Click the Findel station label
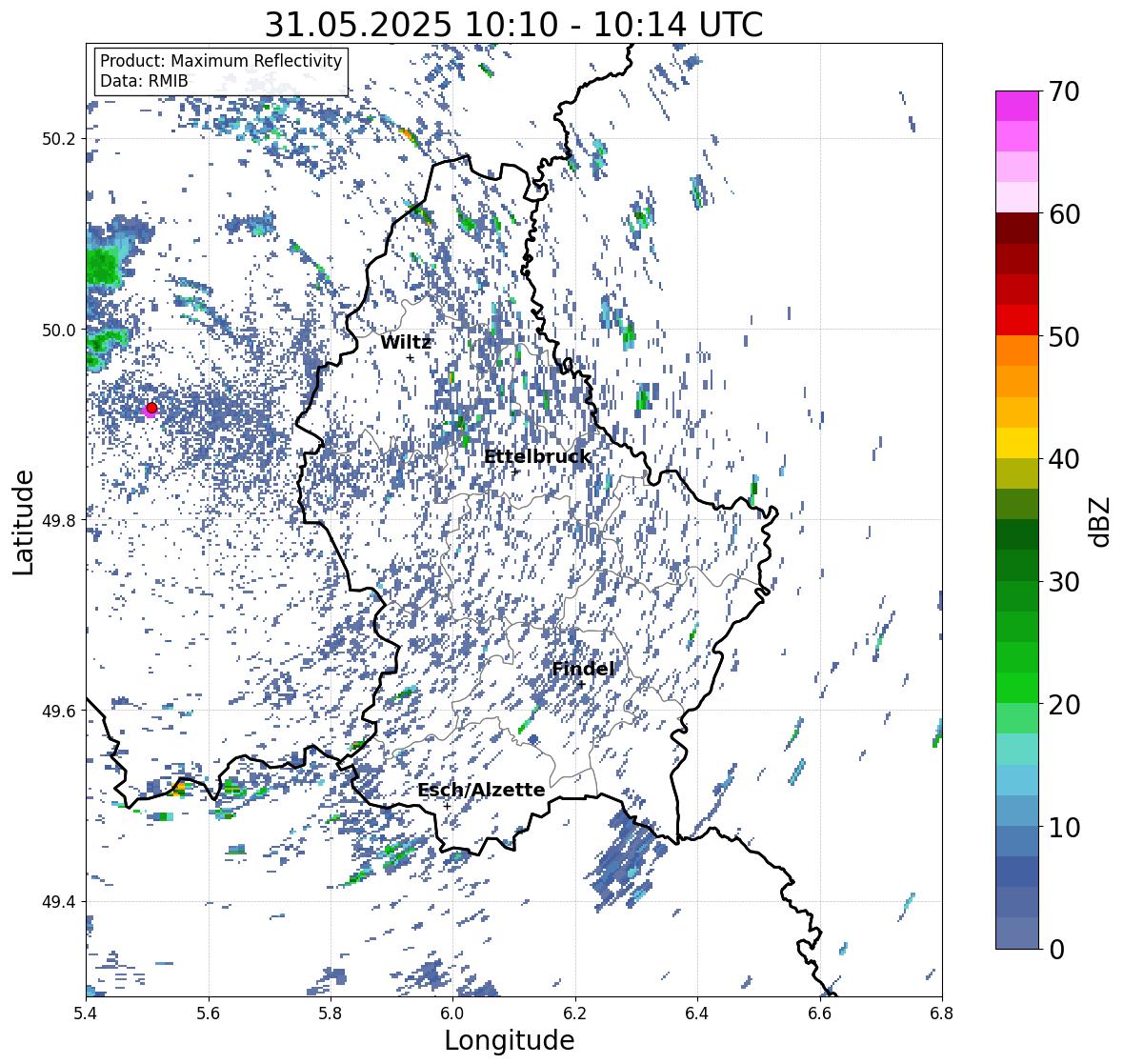 583,669
